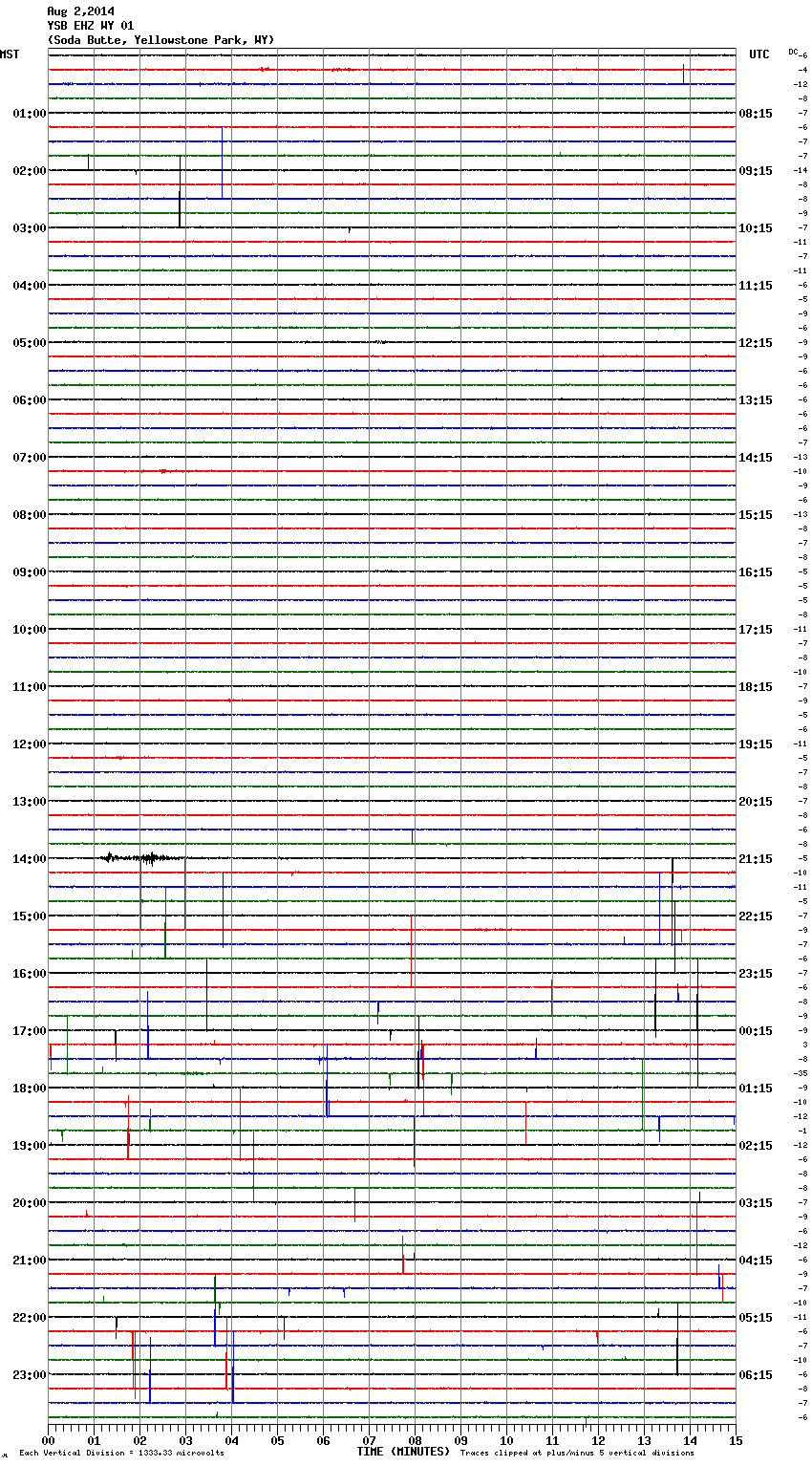This screenshot has width=812, height=1466.
Task: Click the 'TIME (MINUTES)' axis title
Action: 403,1452
